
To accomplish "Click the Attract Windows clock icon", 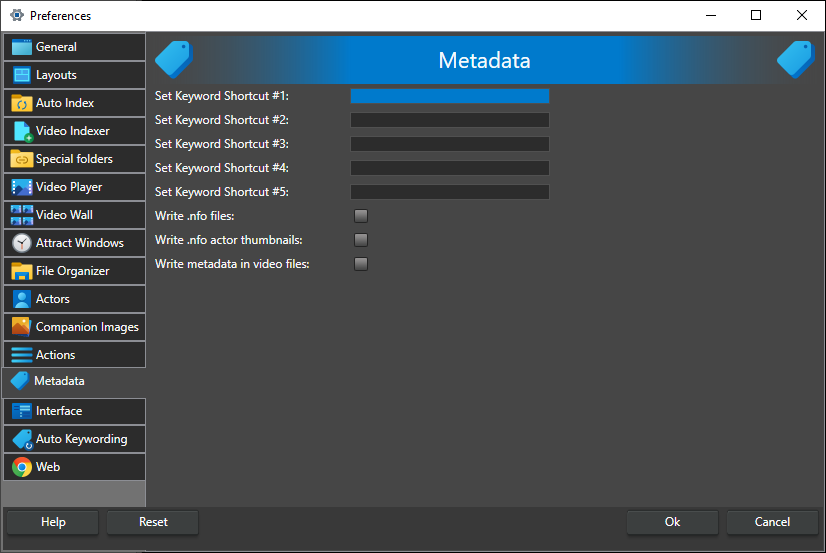I will (x=21, y=243).
